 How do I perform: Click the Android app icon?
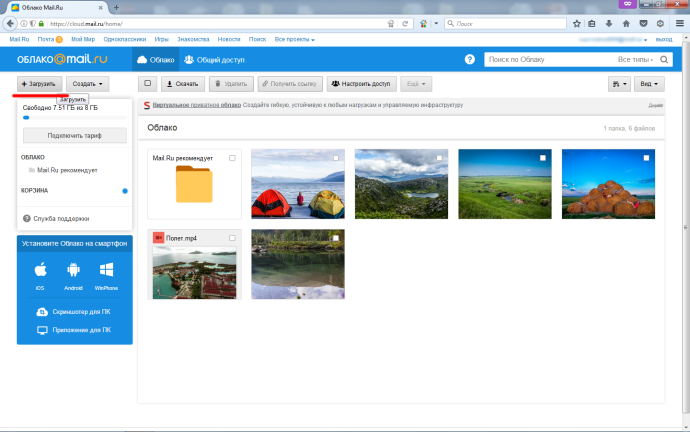[72, 270]
